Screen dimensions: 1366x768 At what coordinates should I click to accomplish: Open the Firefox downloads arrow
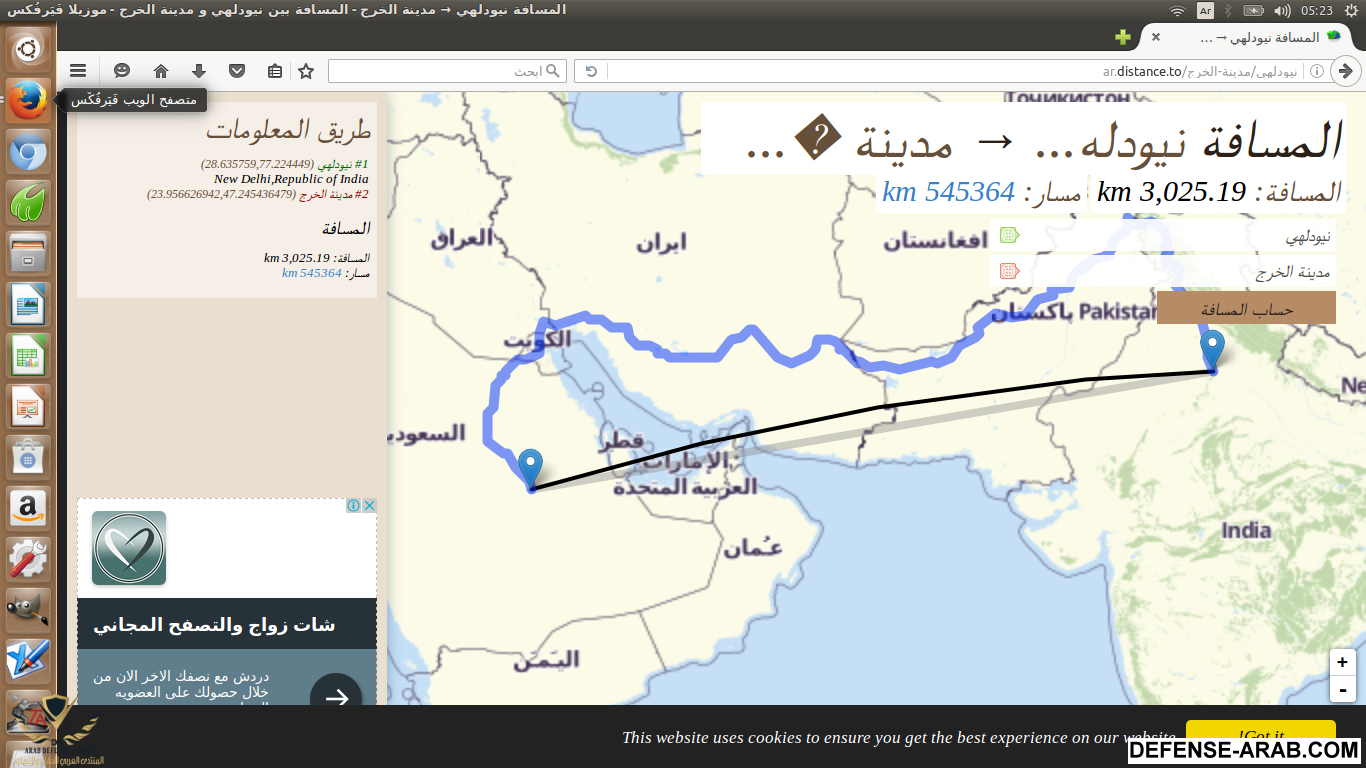click(x=199, y=71)
